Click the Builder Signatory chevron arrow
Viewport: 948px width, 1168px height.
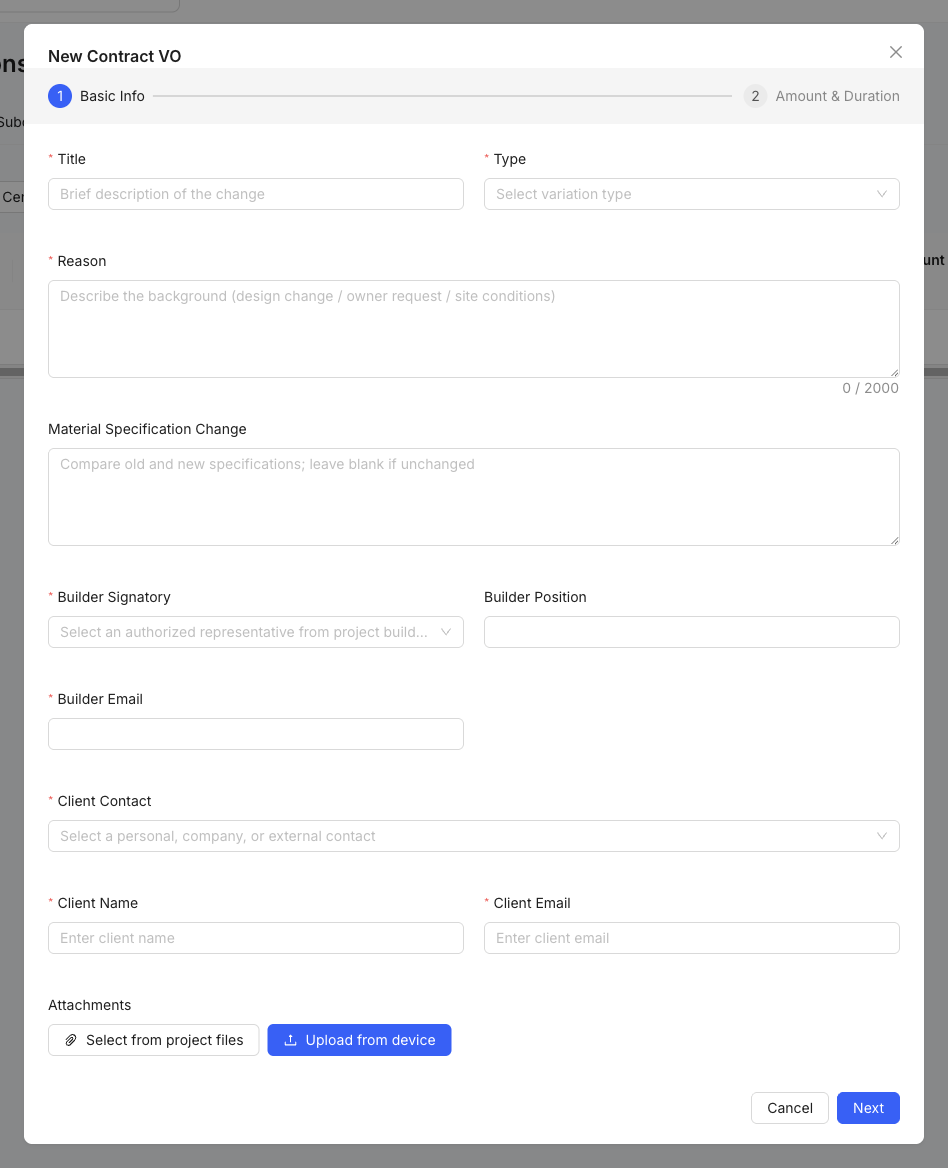[x=446, y=632]
